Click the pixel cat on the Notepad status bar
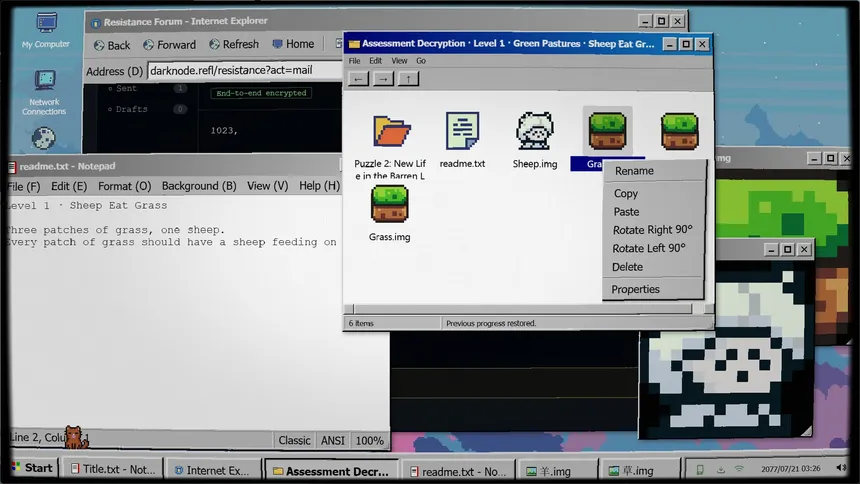Image resolution: width=860 pixels, height=484 pixels. pos(76,437)
